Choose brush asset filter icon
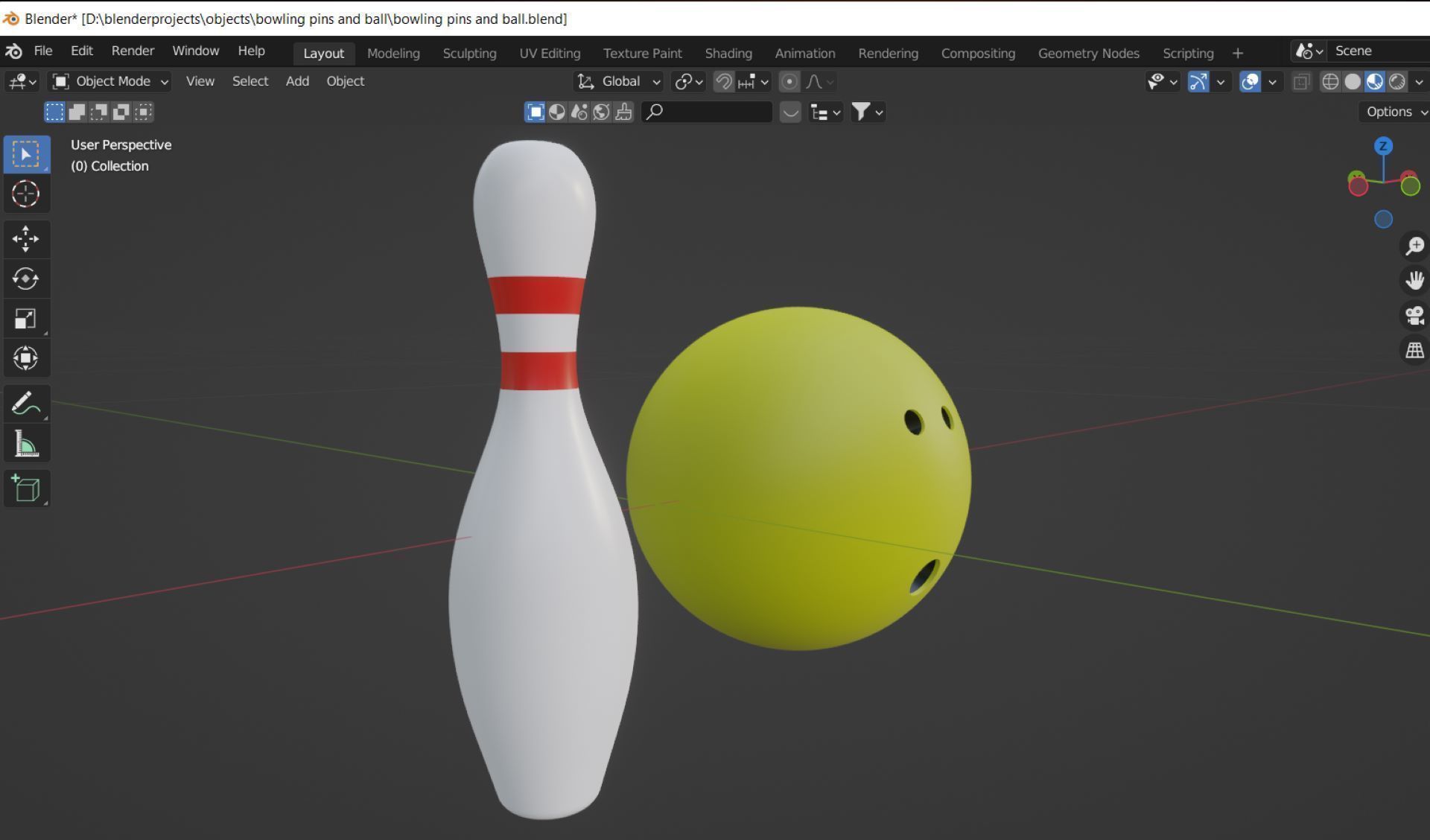Screen dimensions: 1430x840 (x=623, y=112)
